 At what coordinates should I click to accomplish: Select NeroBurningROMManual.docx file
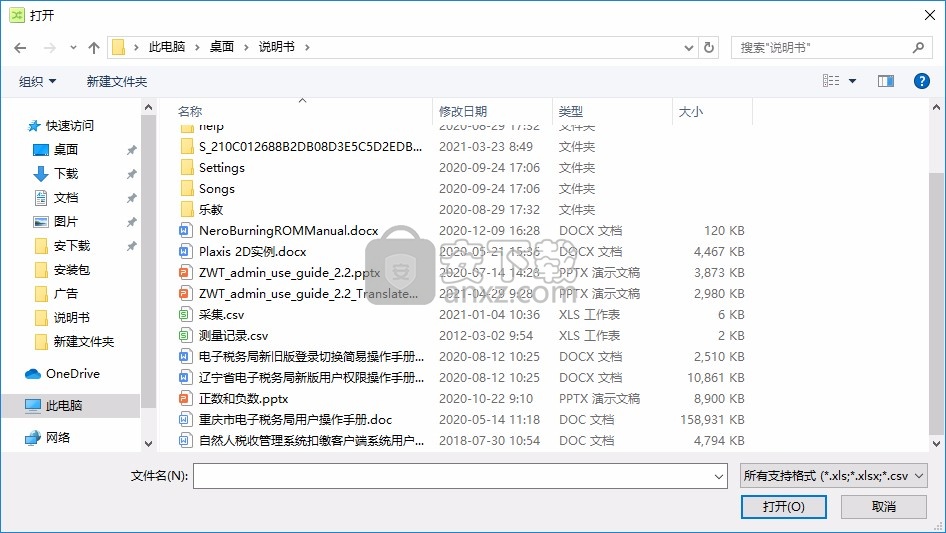click(288, 231)
